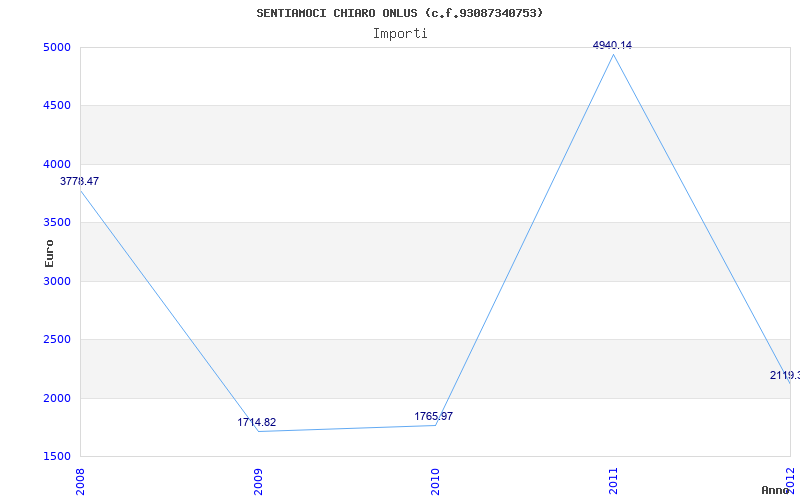Click the 2012 year axis label

point(791,481)
